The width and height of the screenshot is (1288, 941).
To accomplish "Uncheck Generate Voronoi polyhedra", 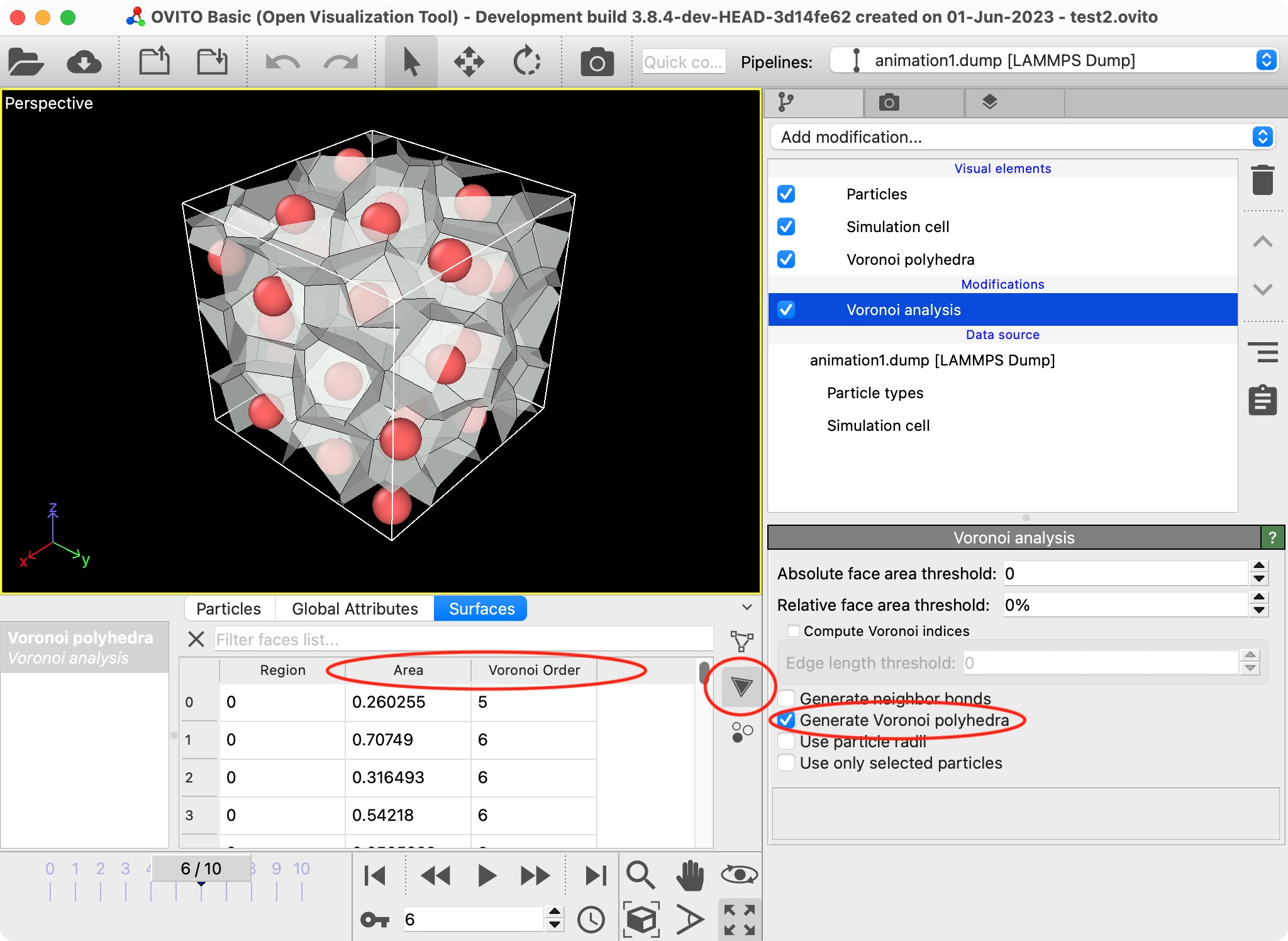I will coord(786,721).
